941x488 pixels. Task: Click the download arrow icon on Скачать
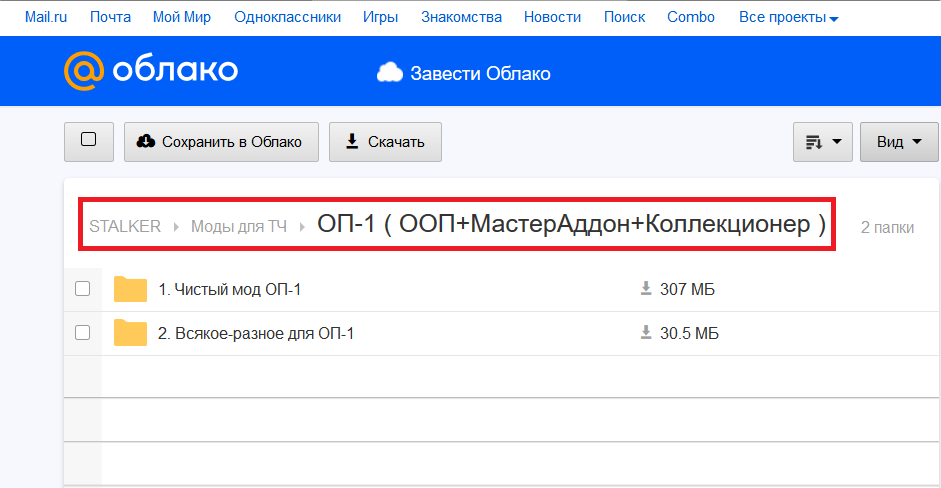tap(352, 141)
